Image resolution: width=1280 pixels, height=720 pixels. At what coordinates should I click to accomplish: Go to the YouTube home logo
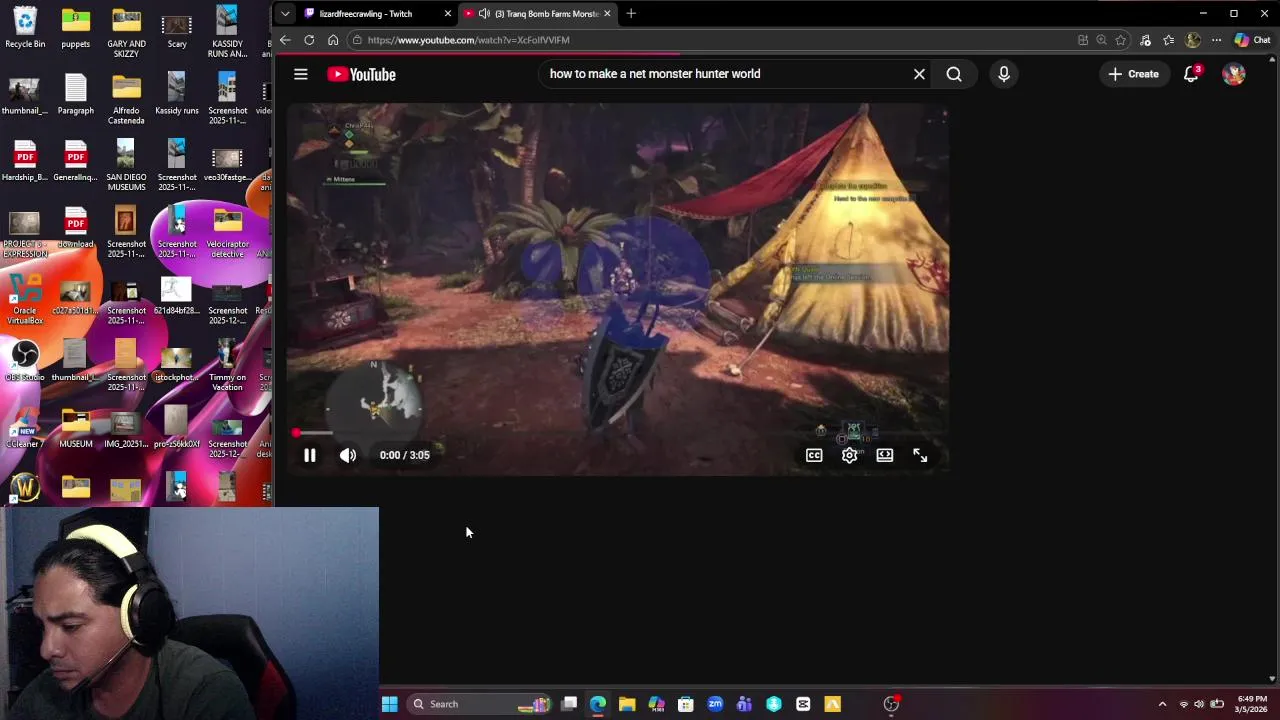(361, 74)
